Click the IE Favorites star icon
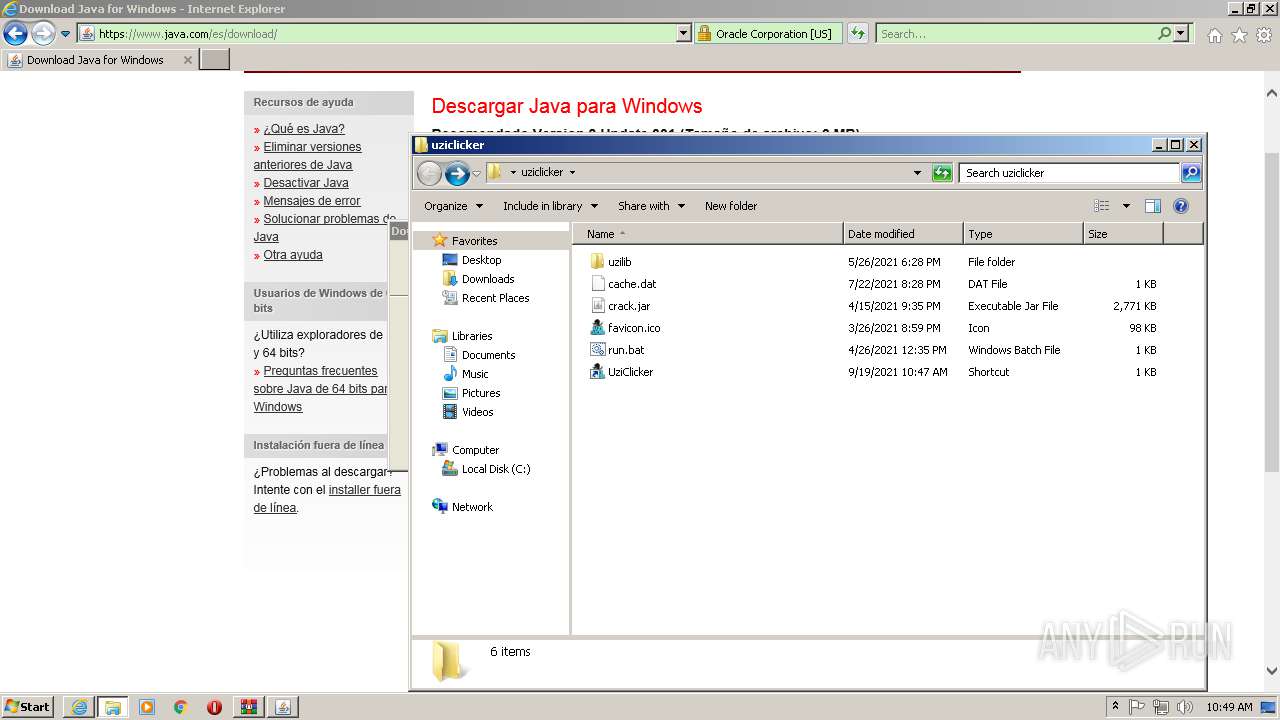The image size is (1280, 720). [1239, 35]
